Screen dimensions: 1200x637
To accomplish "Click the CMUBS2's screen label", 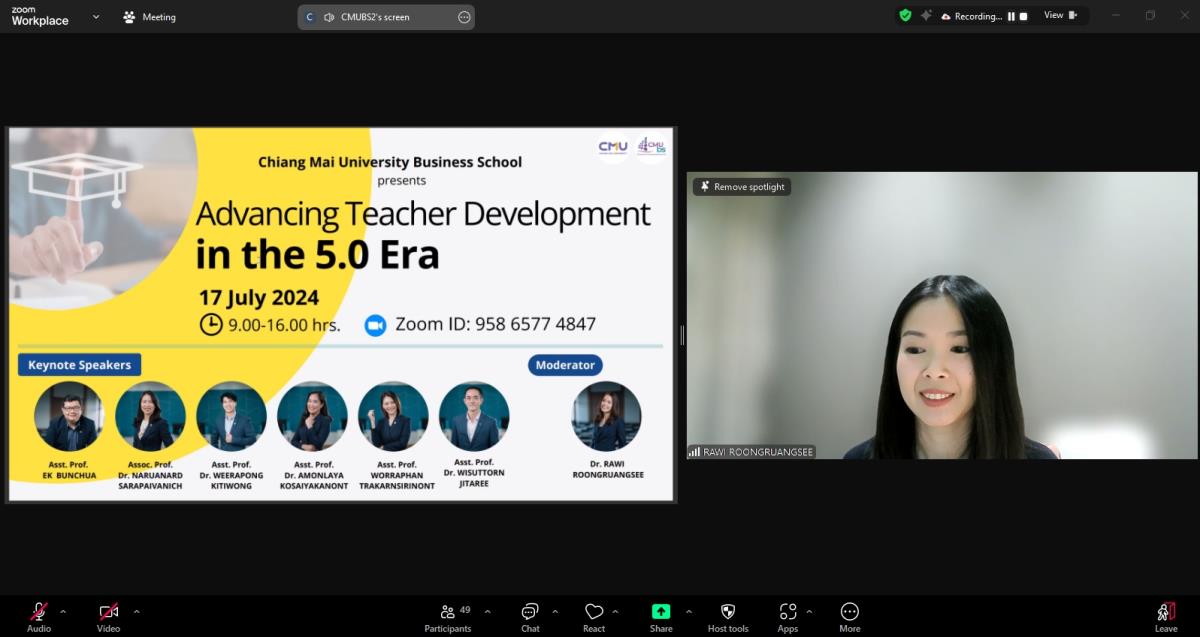I will click(375, 17).
